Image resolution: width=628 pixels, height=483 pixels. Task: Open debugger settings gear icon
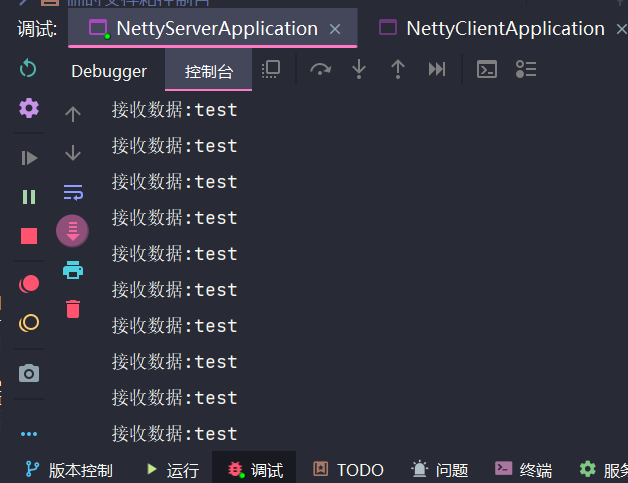pyautogui.click(x=29, y=108)
